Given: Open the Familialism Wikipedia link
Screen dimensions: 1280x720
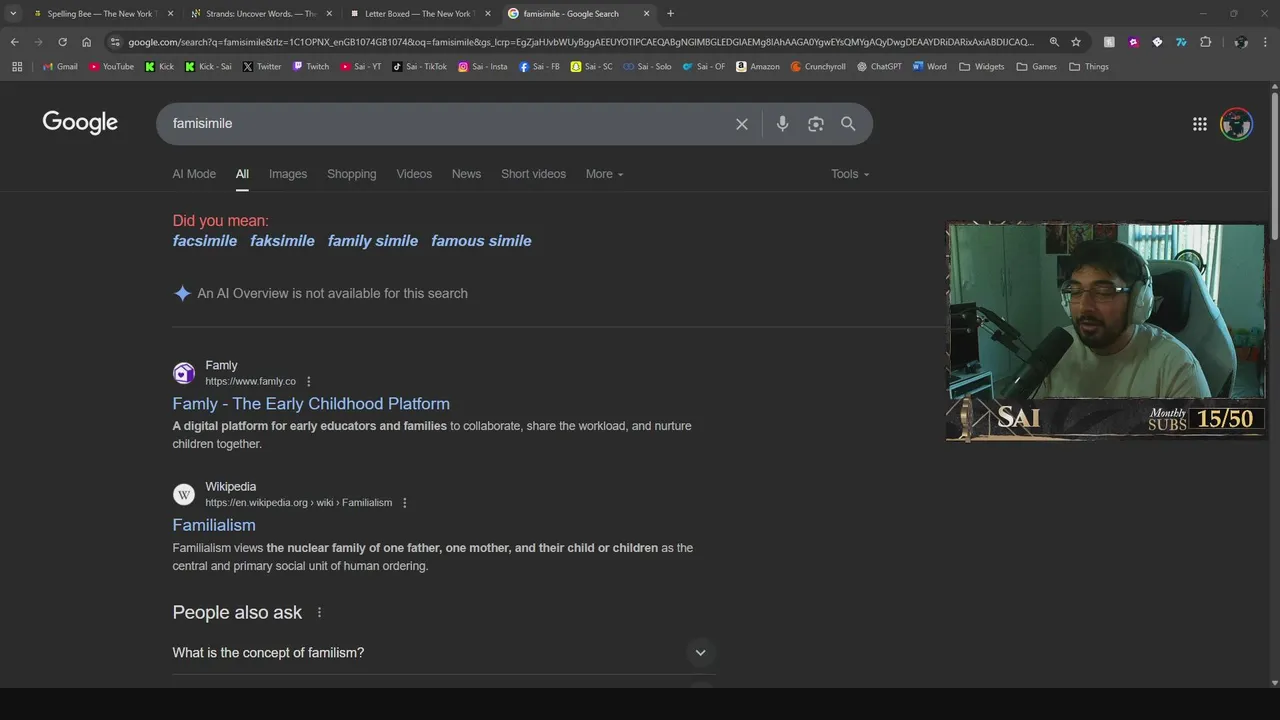Looking at the screenshot, I should 214,525.
